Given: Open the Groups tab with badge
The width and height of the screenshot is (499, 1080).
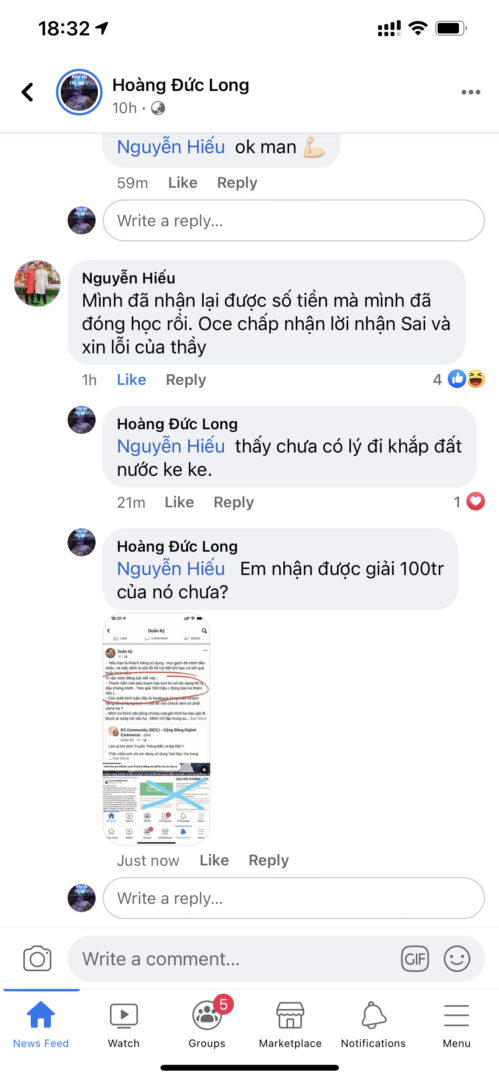Looking at the screenshot, I should pyautogui.click(x=207, y=1026).
